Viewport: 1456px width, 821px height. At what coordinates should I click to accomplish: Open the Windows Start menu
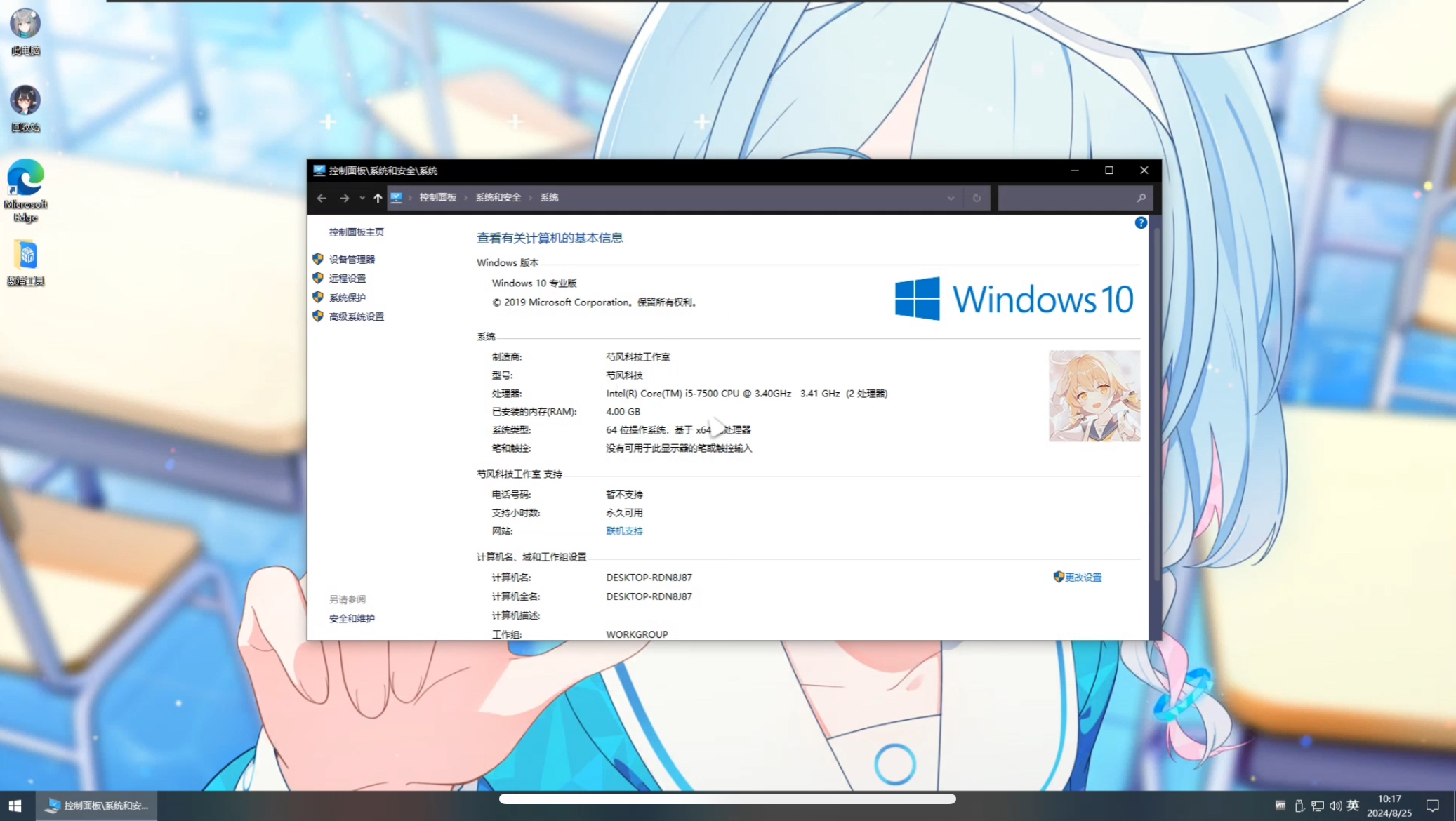pos(15,806)
